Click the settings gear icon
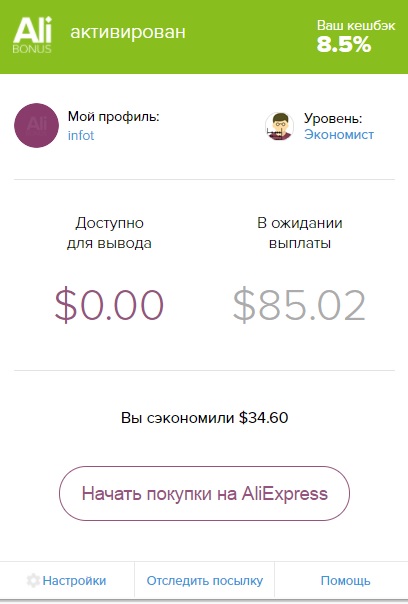The height and width of the screenshot is (604, 408). pyautogui.click(x=33, y=581)
